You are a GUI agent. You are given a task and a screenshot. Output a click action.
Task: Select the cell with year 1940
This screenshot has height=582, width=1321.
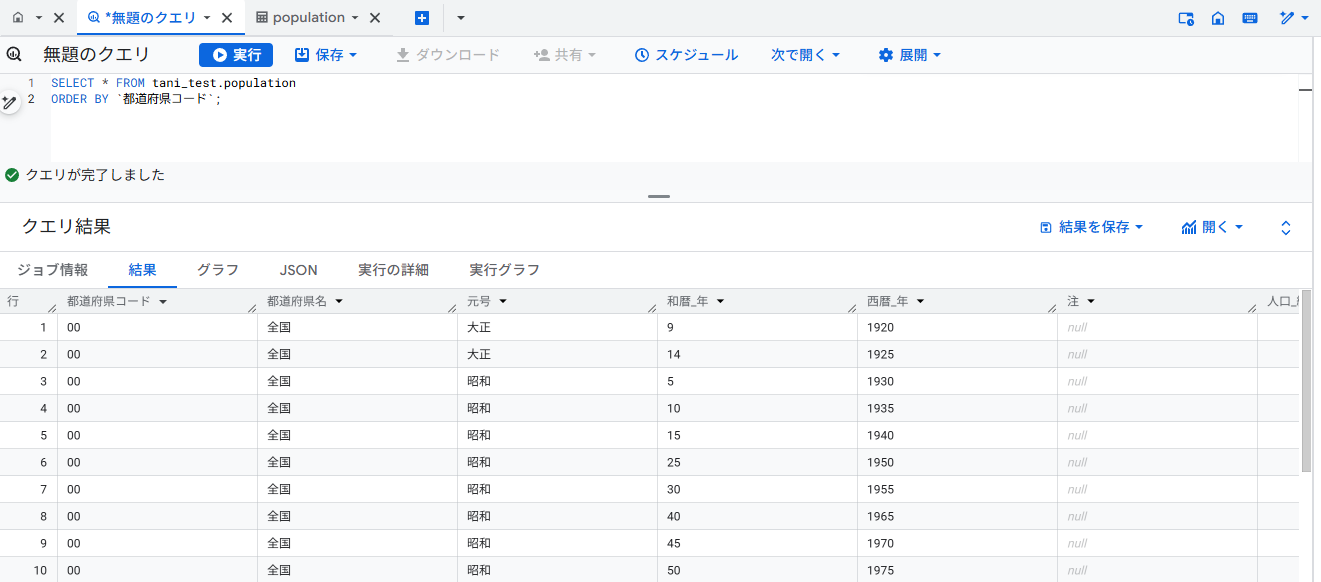tap(957, 435)
